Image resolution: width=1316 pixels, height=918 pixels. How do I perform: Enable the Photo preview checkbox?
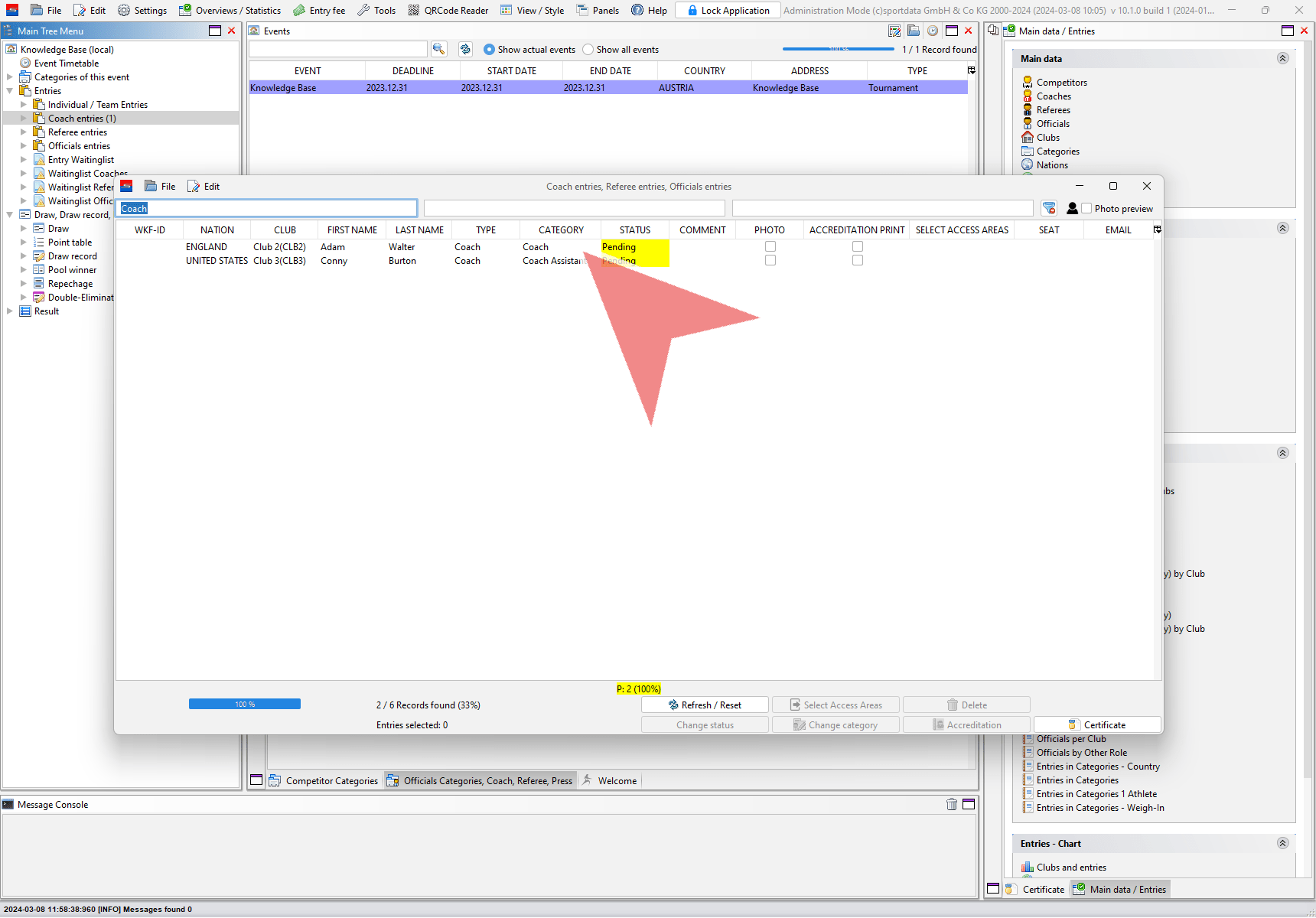point(1086,208)
